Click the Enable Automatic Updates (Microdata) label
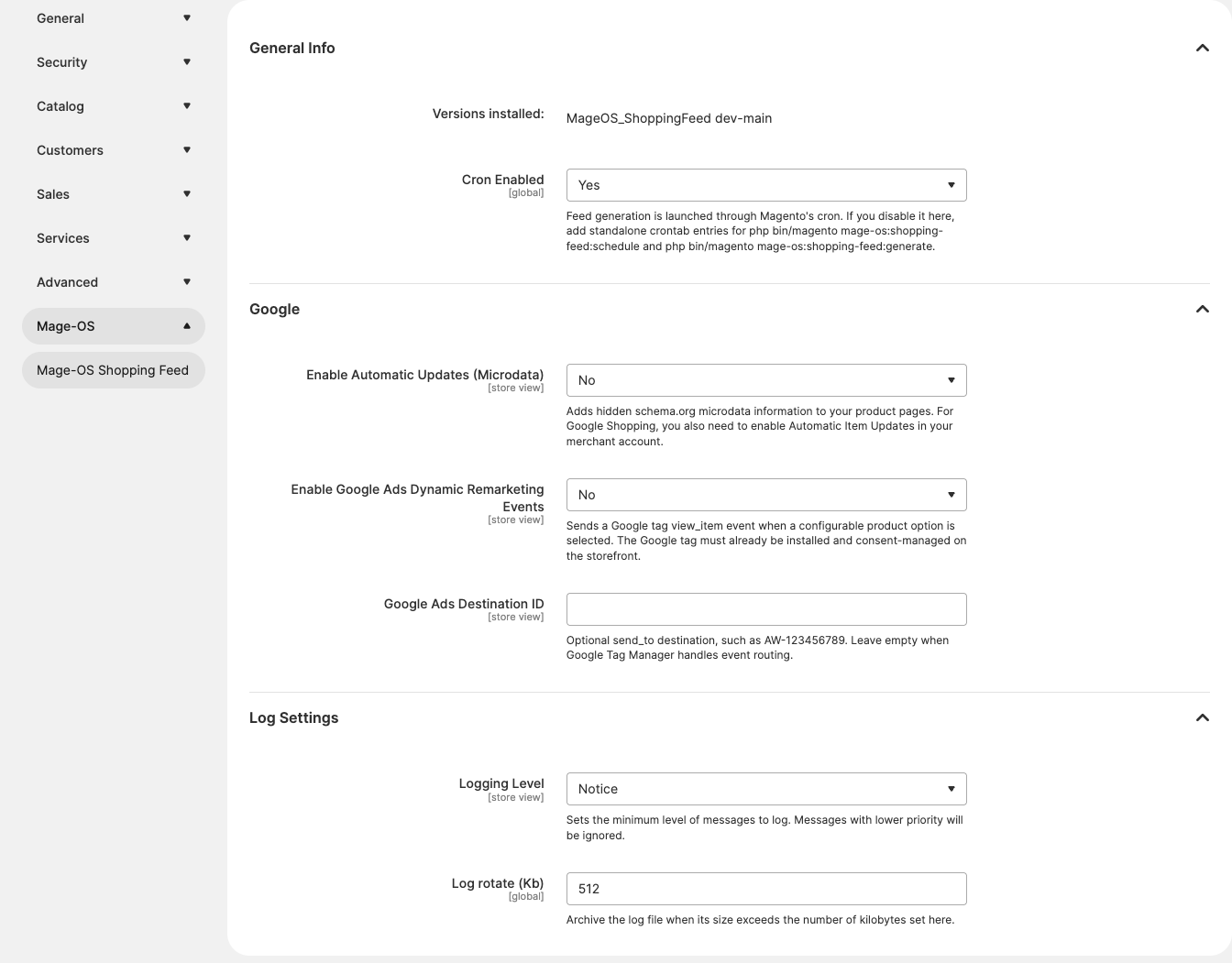This screenshot has width=1232, height=963. [x=425, y=375]
